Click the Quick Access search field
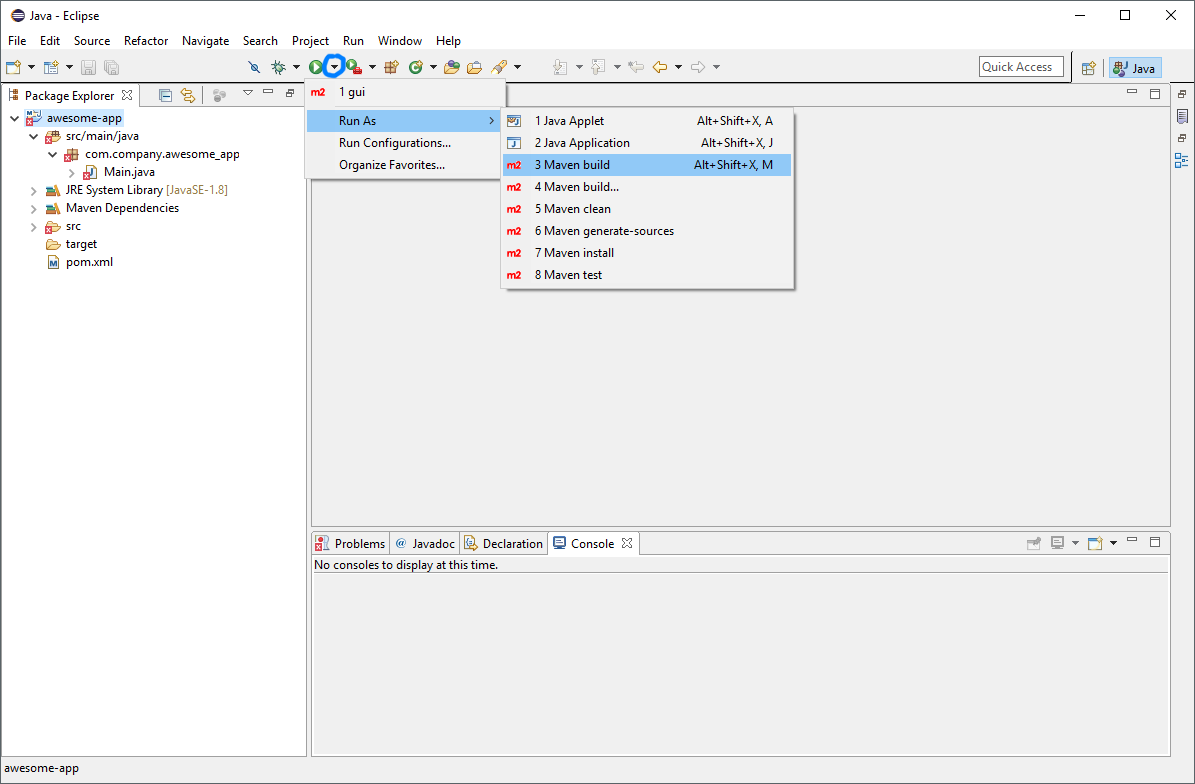The image size is (1195, 784). [x=1020, y=67]
